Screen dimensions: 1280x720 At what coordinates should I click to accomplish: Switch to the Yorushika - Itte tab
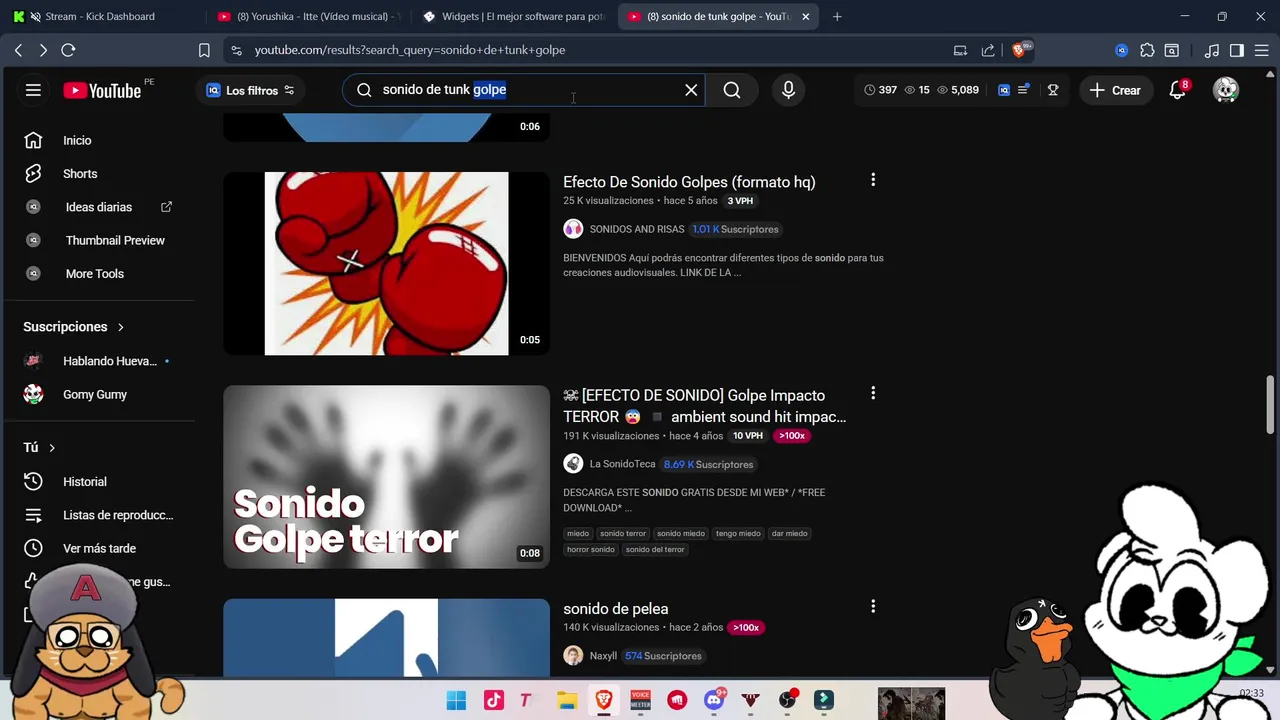click(x=310, y=16)
